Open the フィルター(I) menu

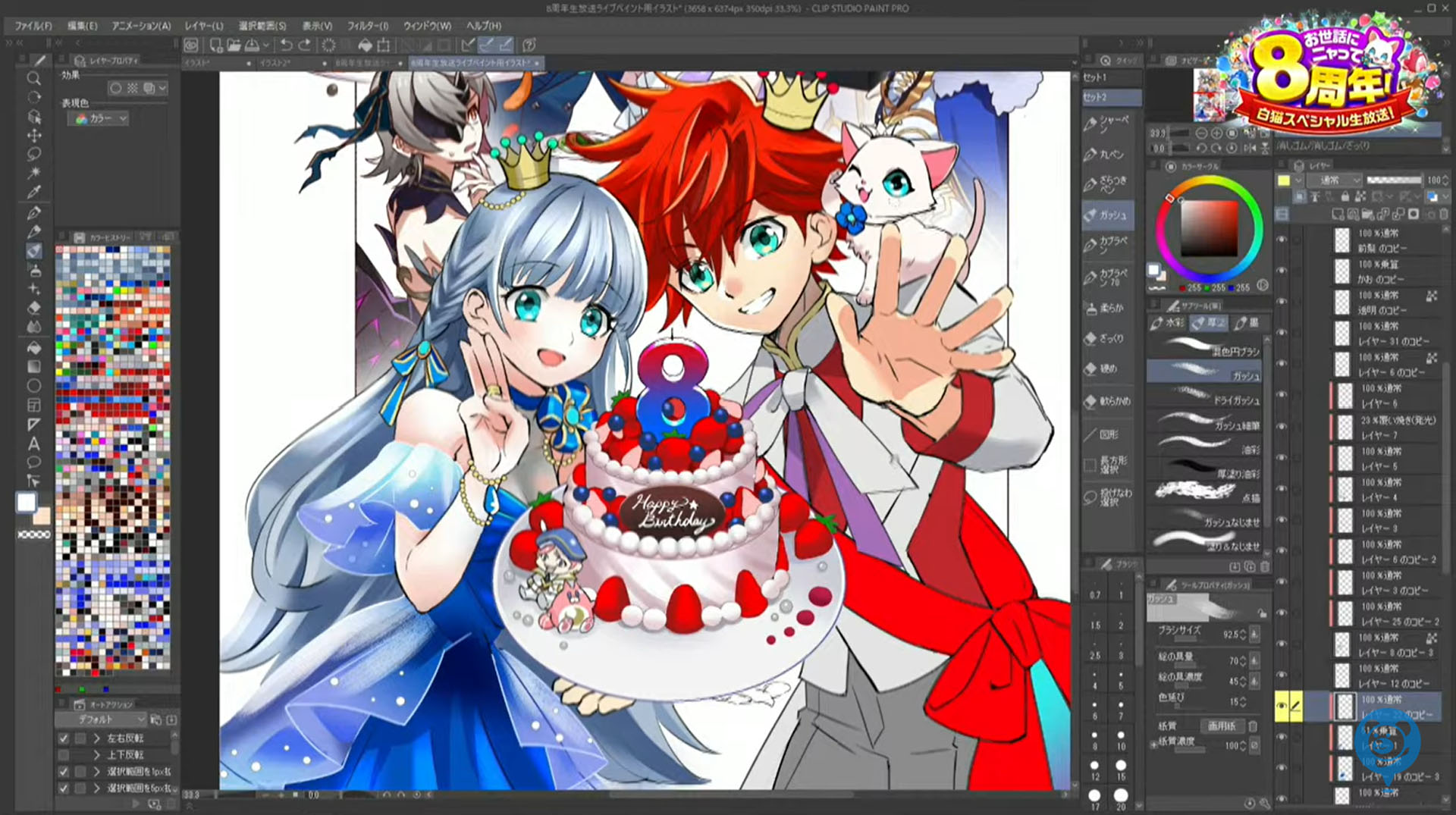pos(368,26)
